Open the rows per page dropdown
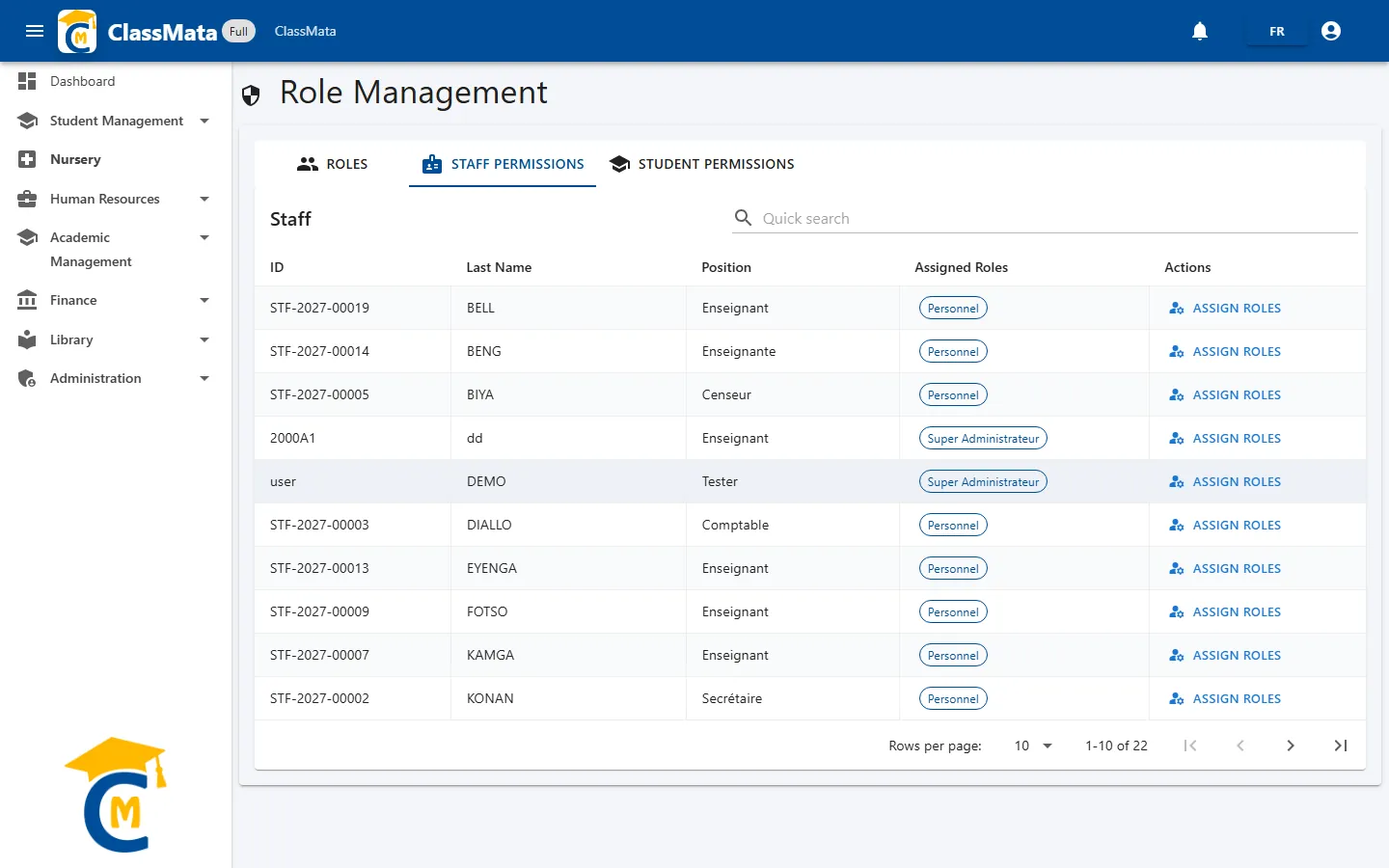This screenshot has height=868, width=1389. point(1033,746)
